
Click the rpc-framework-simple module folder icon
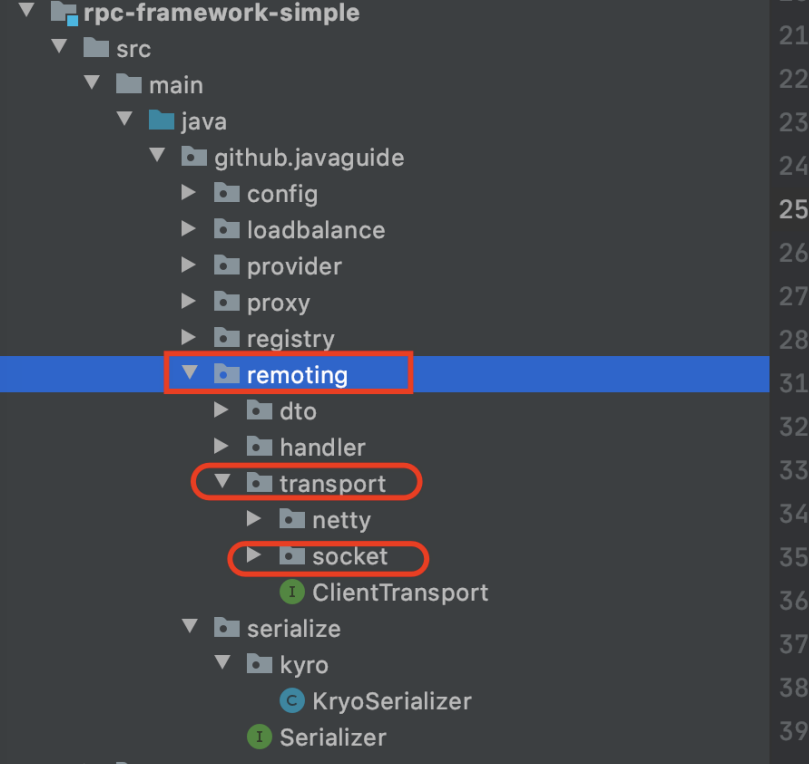[x=63, y=14]
